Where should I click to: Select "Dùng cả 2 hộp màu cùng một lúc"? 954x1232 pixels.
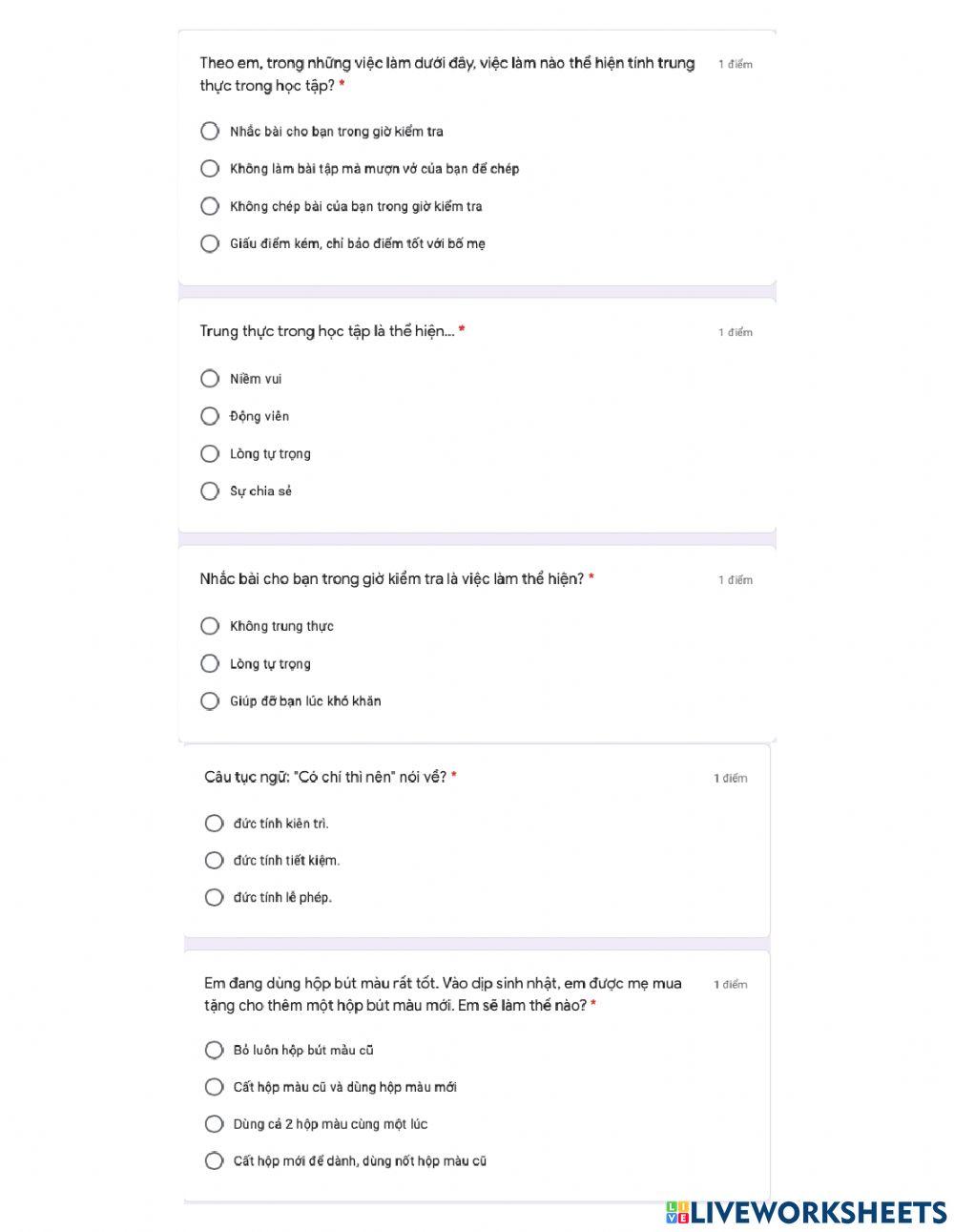tap(214, 1124)
